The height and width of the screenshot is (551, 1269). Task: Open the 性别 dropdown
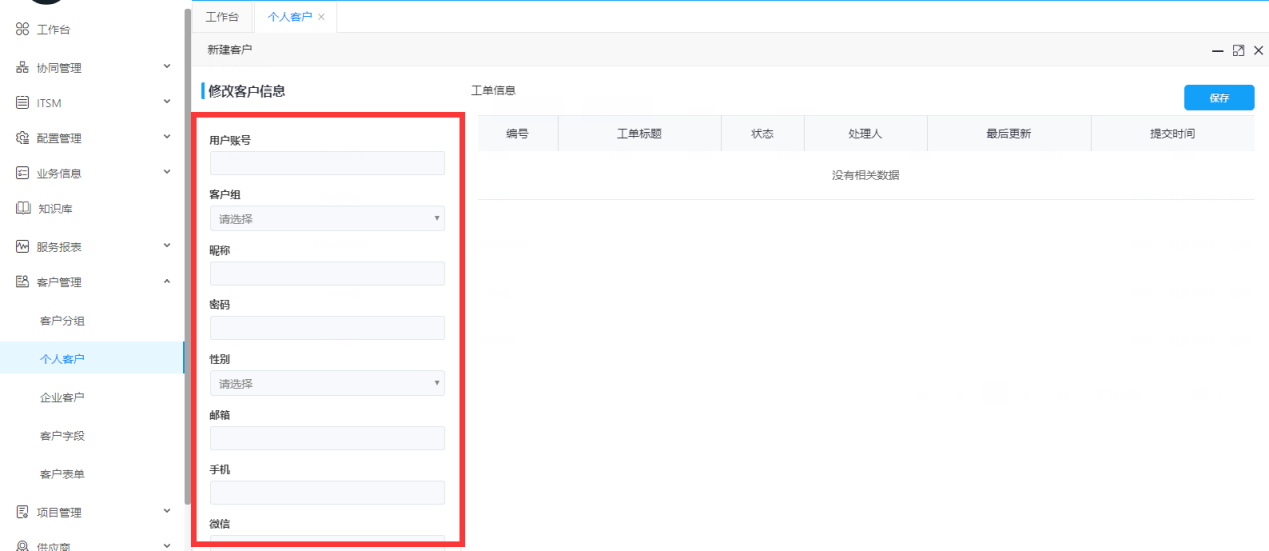pyautogui.click(x=327, y=383)
